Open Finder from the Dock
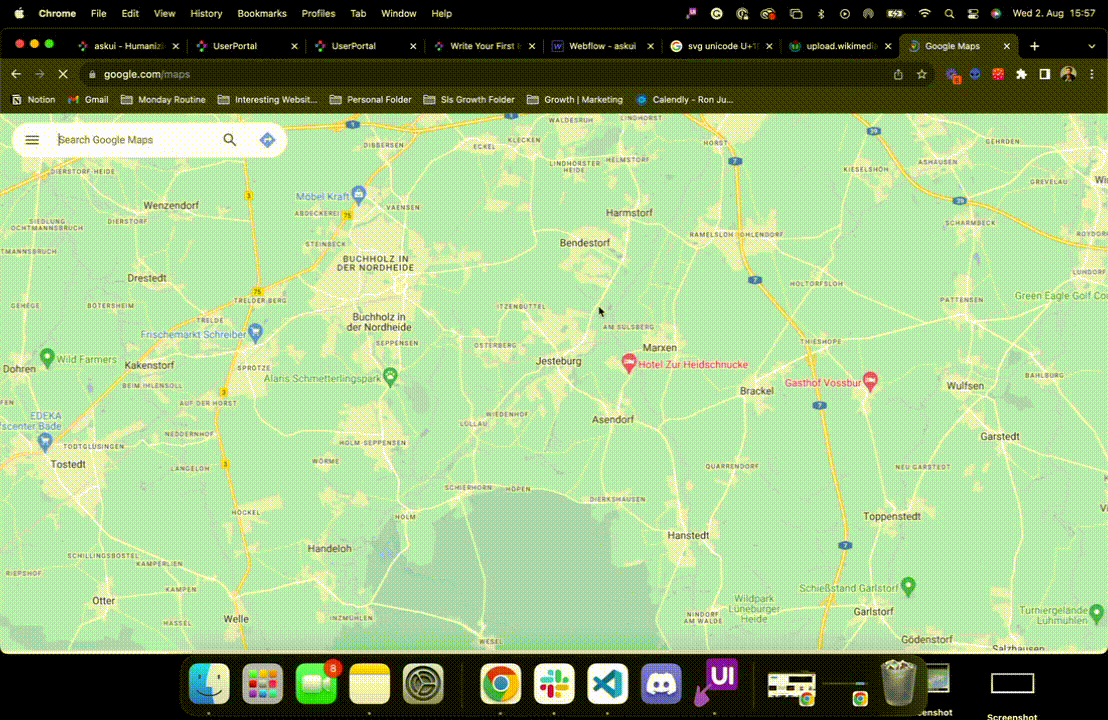The height and width of the screenshot is (720, 1108). [209, 683]
